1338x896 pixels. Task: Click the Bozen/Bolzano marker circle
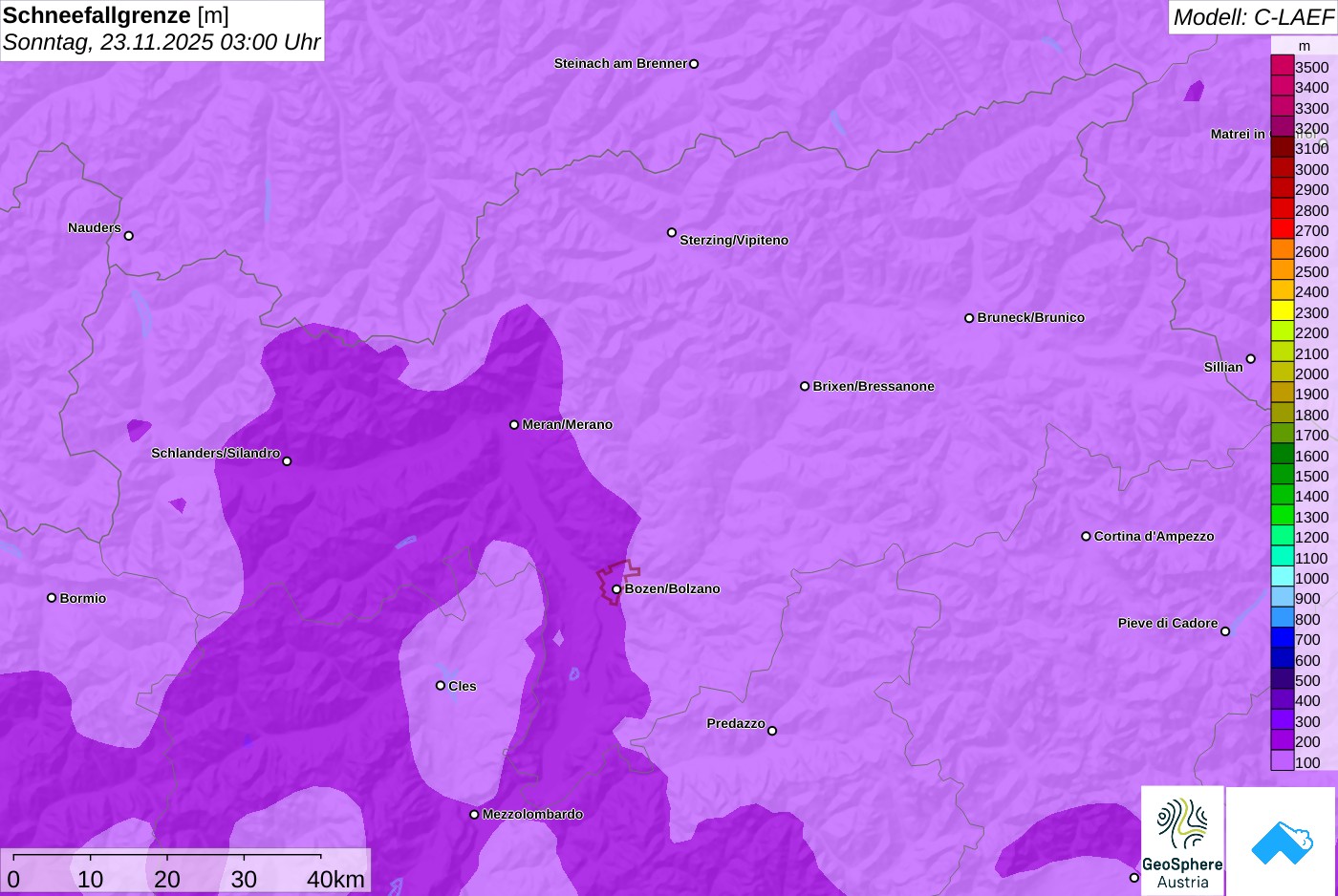[616, 589]
